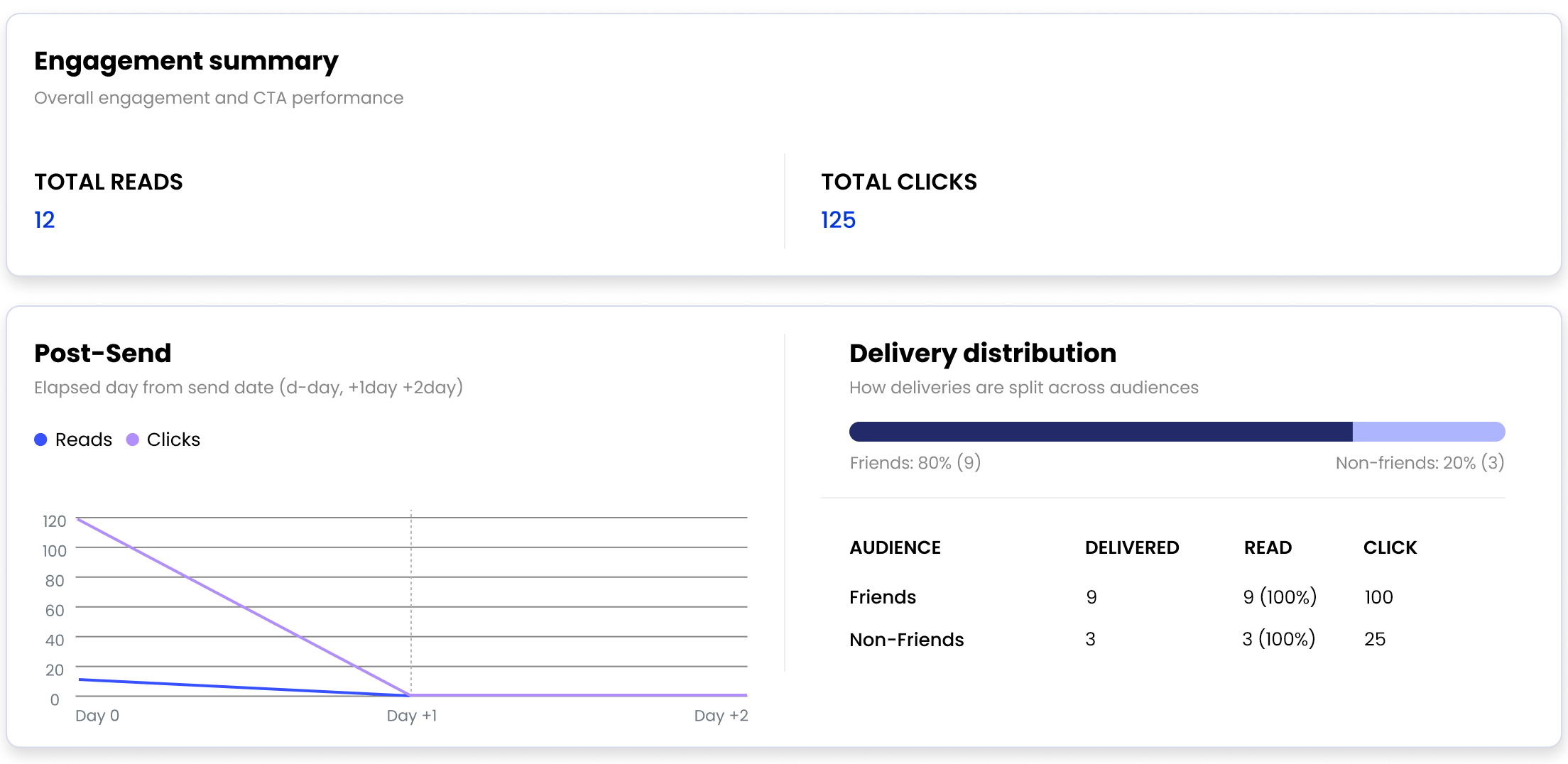1568x764 pixels.
Task: Click the Non-friends: 20% (3) label
Action: click(x=1420, y=463)
